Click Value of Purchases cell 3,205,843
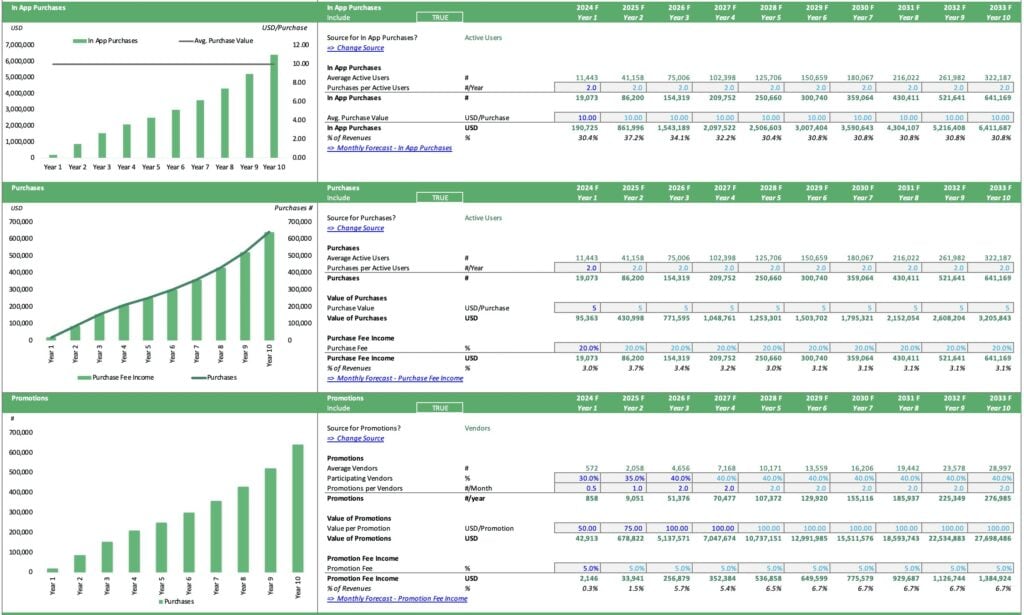Image resolution: width=1024 pixels, height=615 pixels. coord(995,318)
